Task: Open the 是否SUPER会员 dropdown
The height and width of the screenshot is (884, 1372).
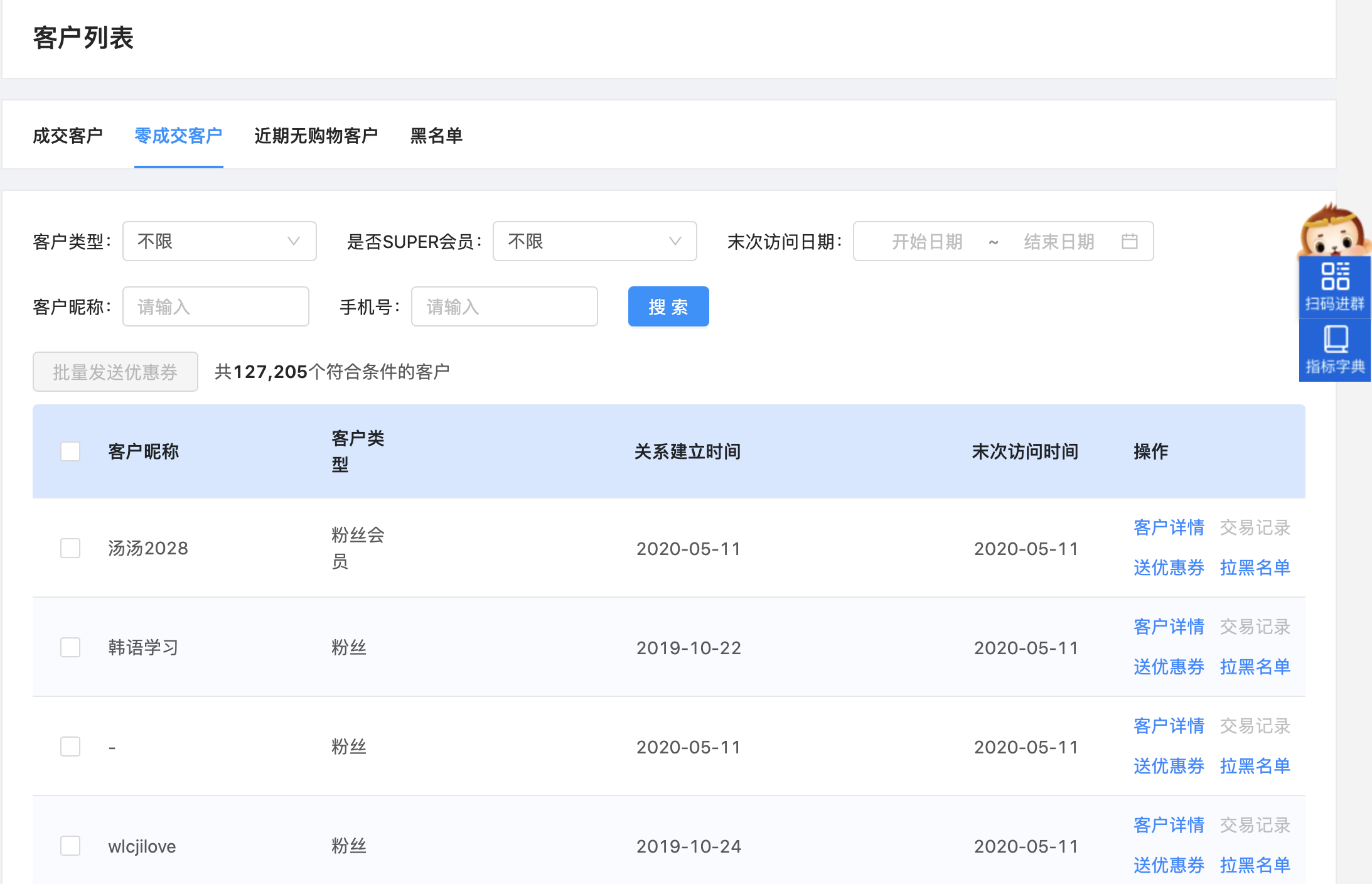Action: [x=594, y=241]
